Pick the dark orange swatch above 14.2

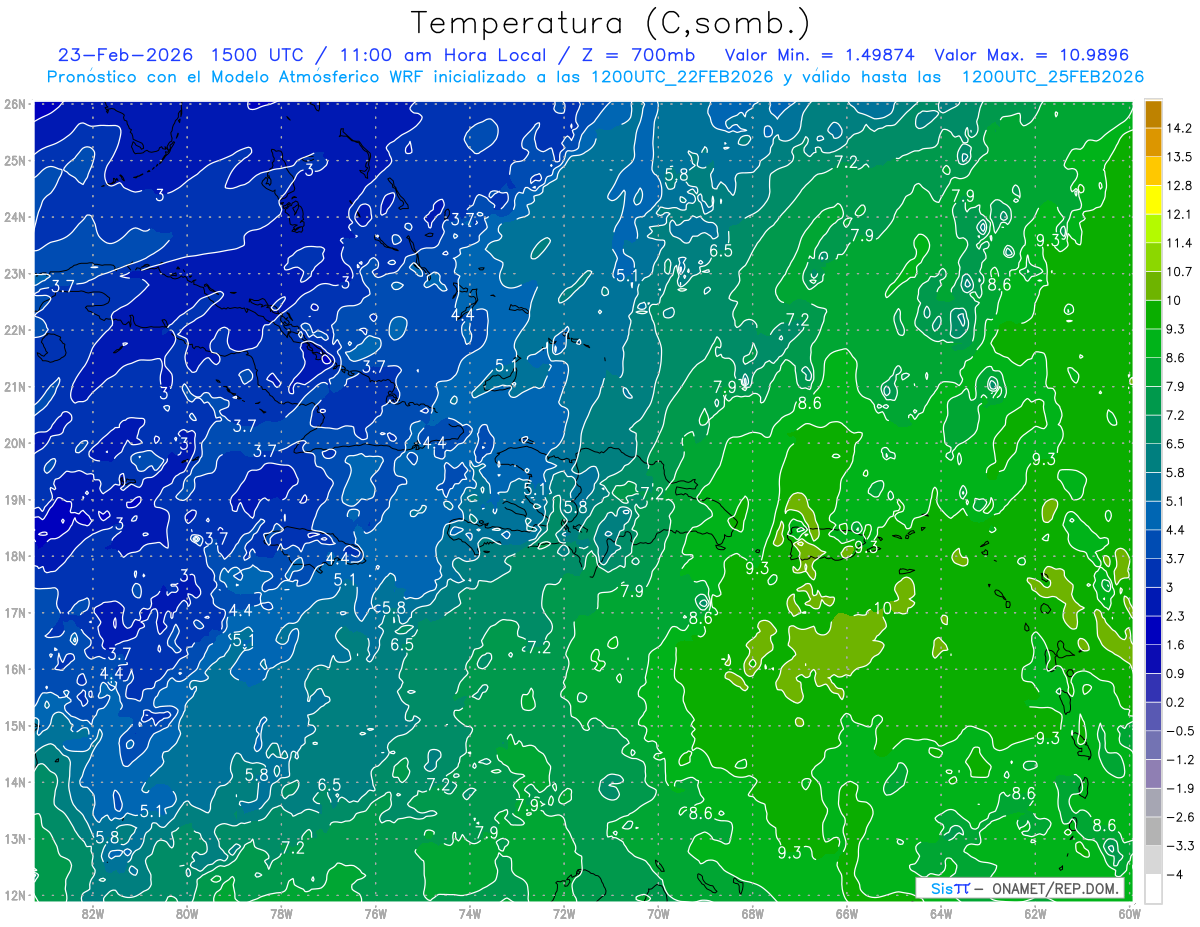1153,114
